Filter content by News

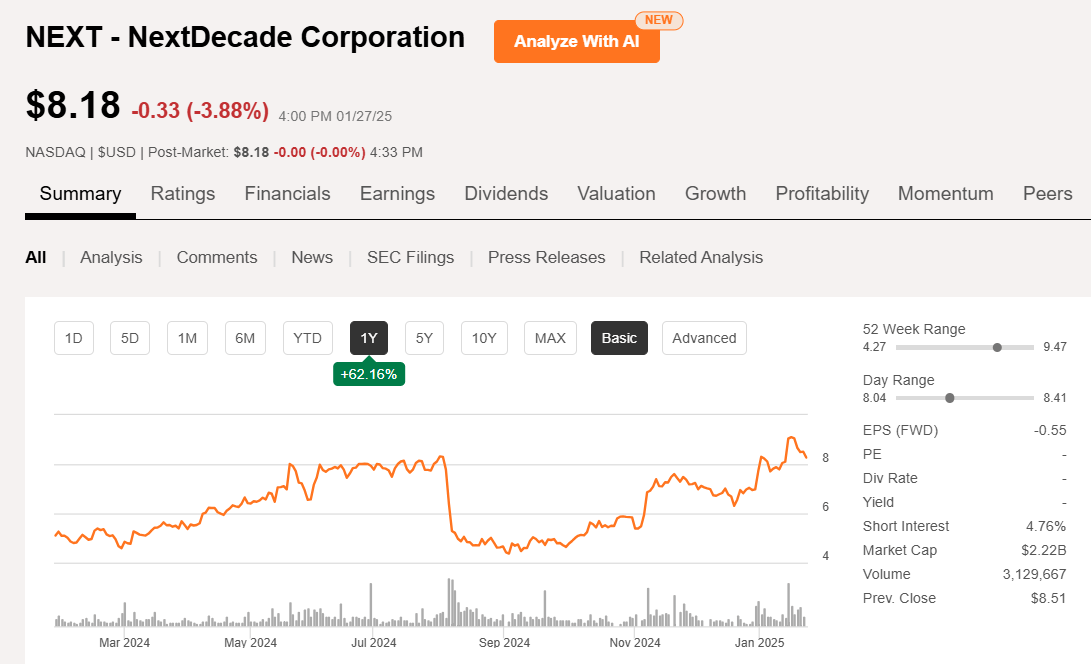tap(311, 257)
